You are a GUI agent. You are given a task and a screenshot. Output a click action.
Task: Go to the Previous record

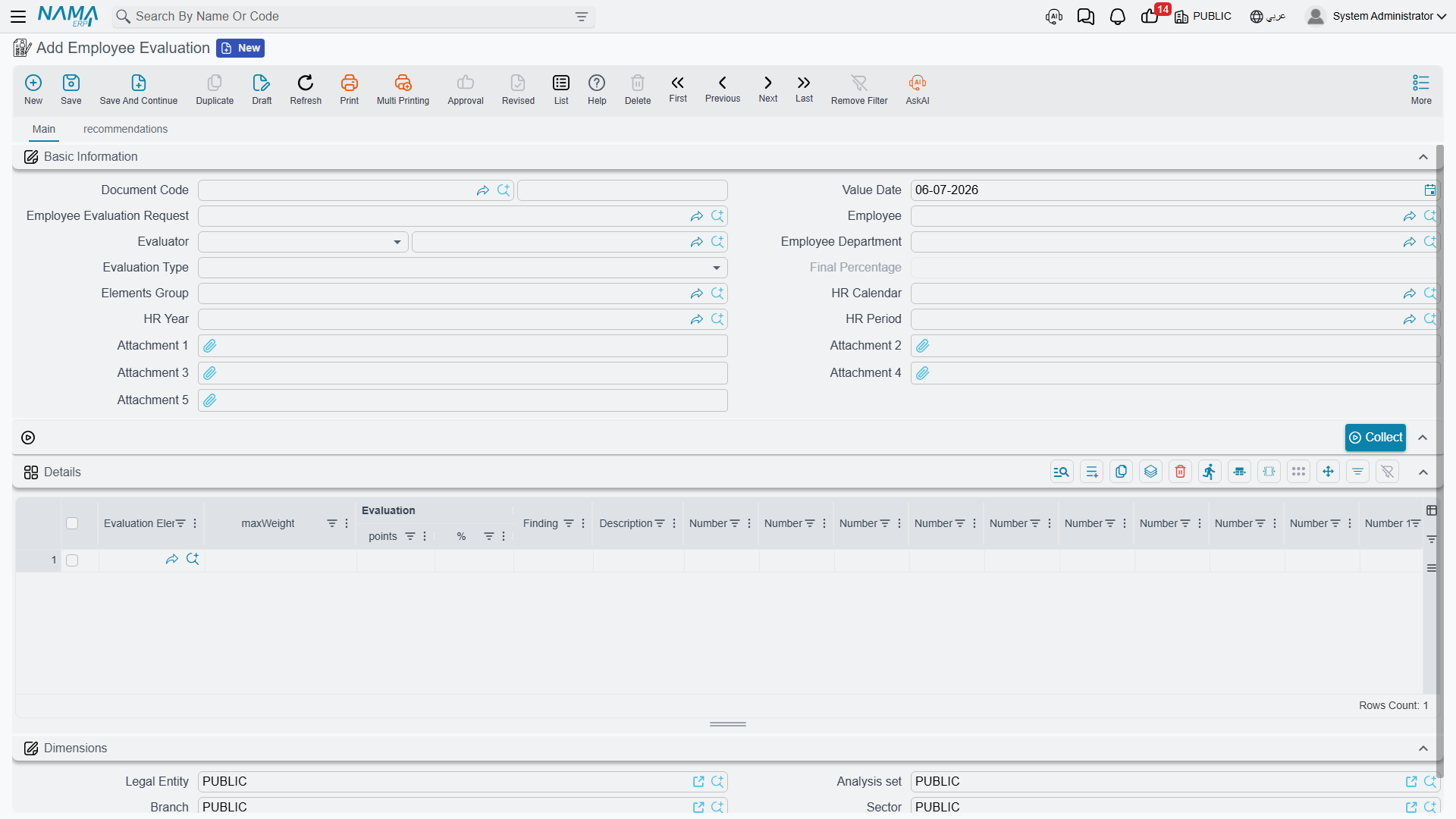point(723,89)
